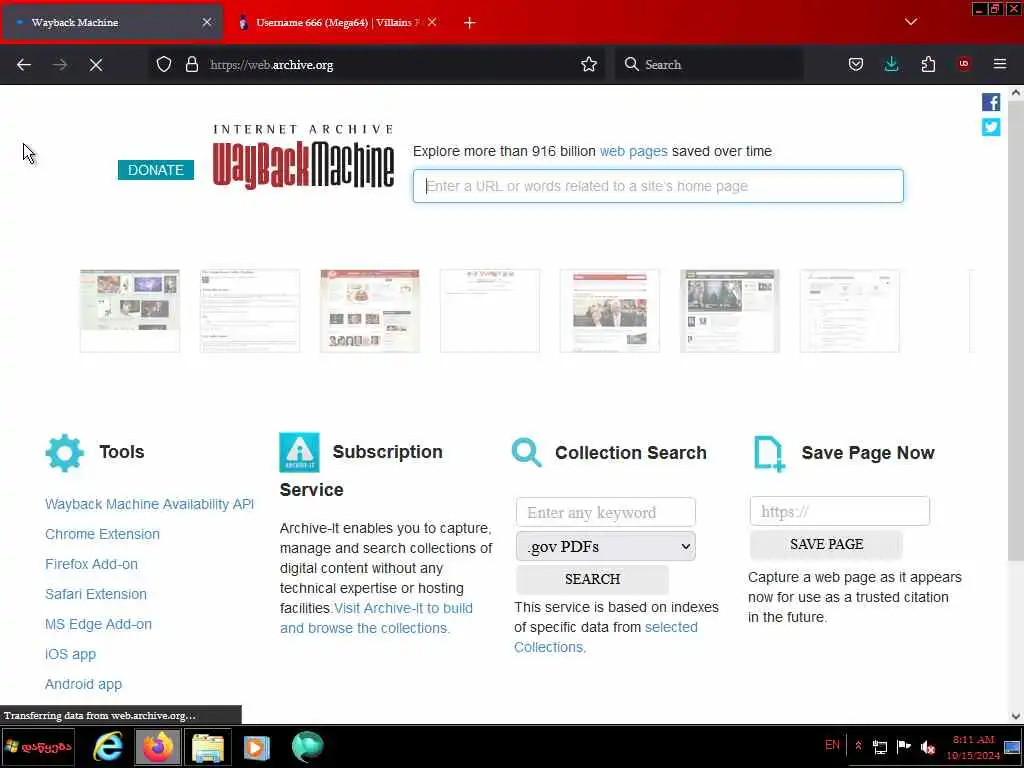This screenshot has width=1024, height=768.
Task: Click the Wayback URL search field
Action: click(658, 186)
